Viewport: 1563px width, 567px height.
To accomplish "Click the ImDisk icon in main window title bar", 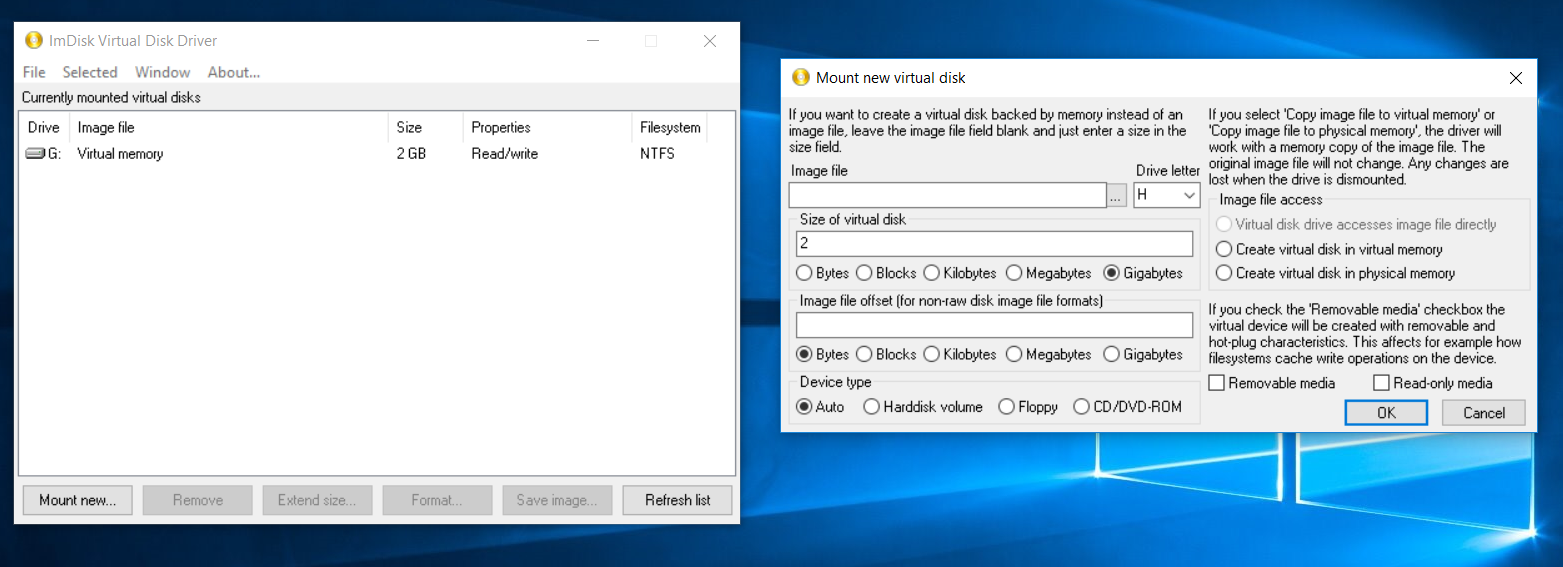I will [x=33, y=41].
